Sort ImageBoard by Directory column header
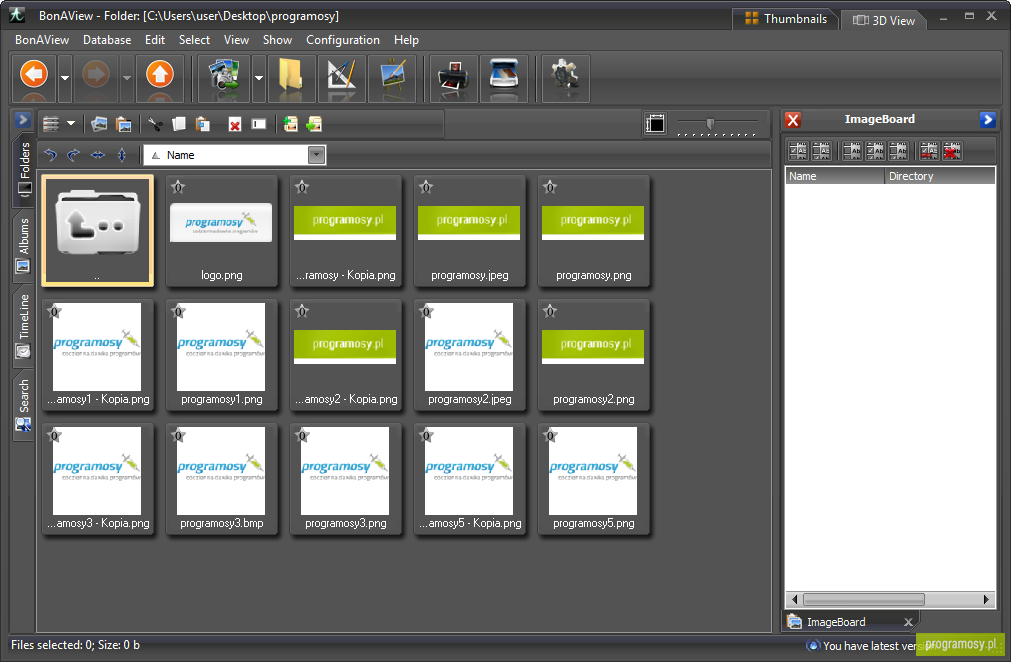 [939, 176]
